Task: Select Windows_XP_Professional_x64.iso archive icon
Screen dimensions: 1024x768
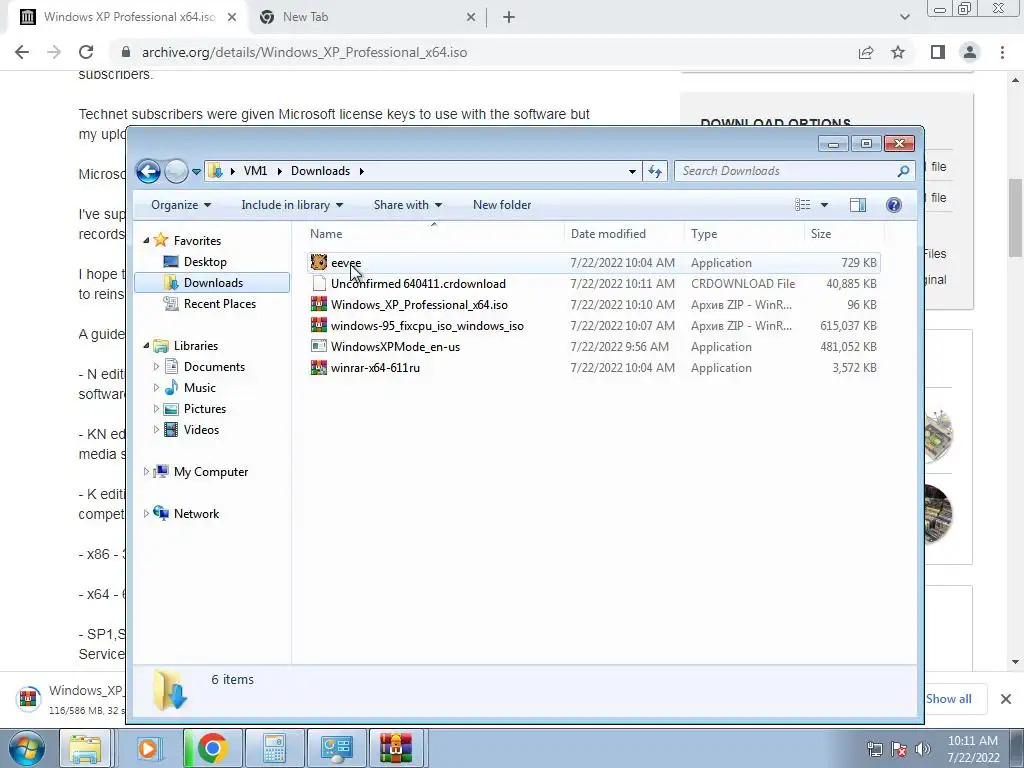Action: point(319,304)
